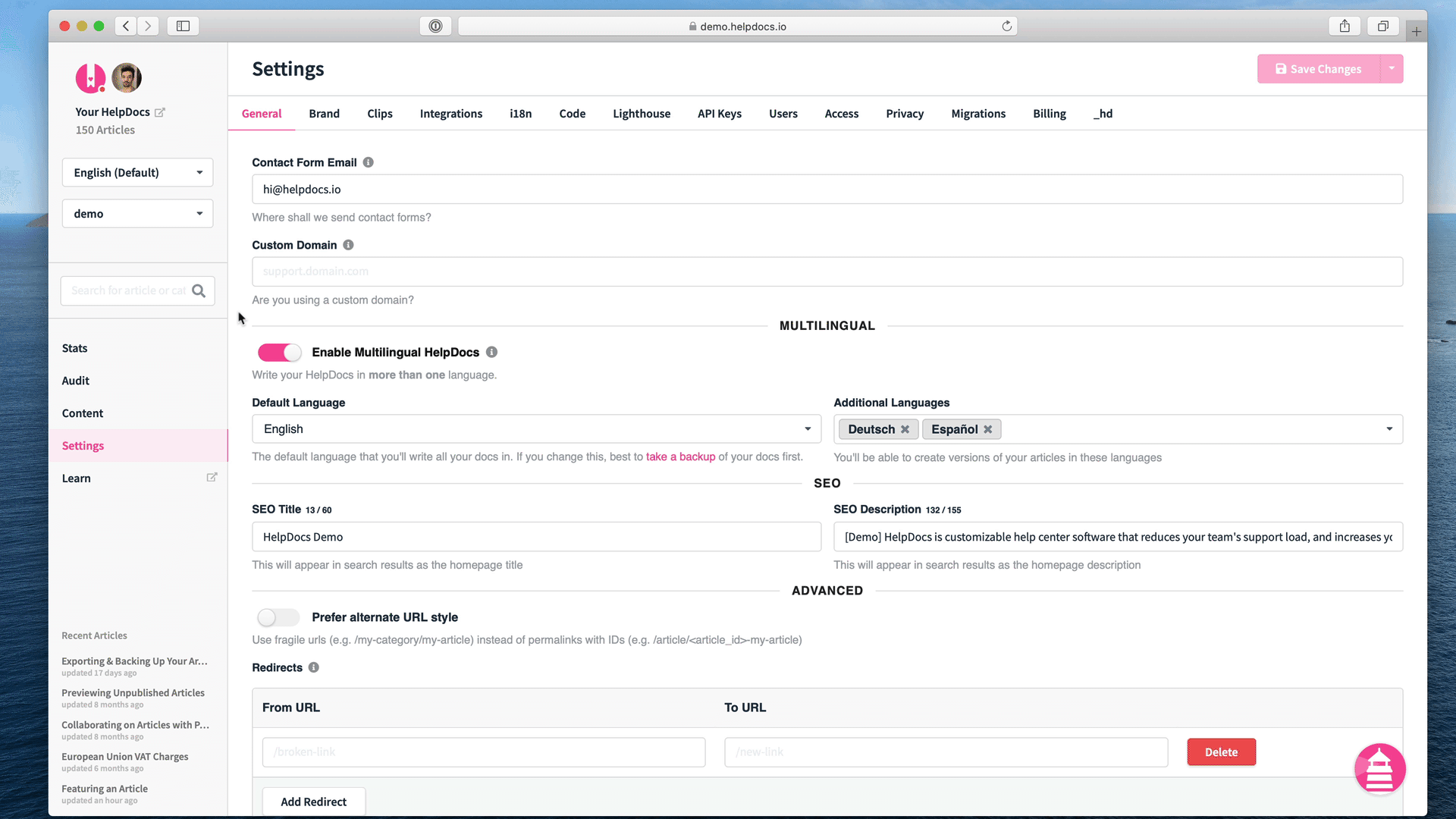The image size is (1456, 819).
Task: Open external link icon next to Your HelpDocs
Action: pyautogui.click(x=160, y=112)
